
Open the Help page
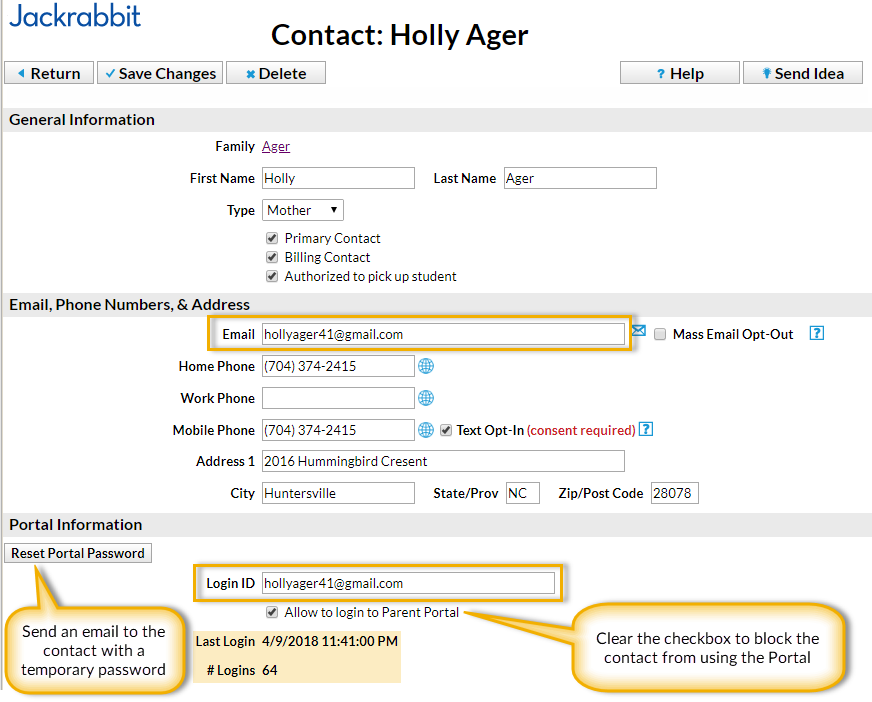click(x=679, y=73)
